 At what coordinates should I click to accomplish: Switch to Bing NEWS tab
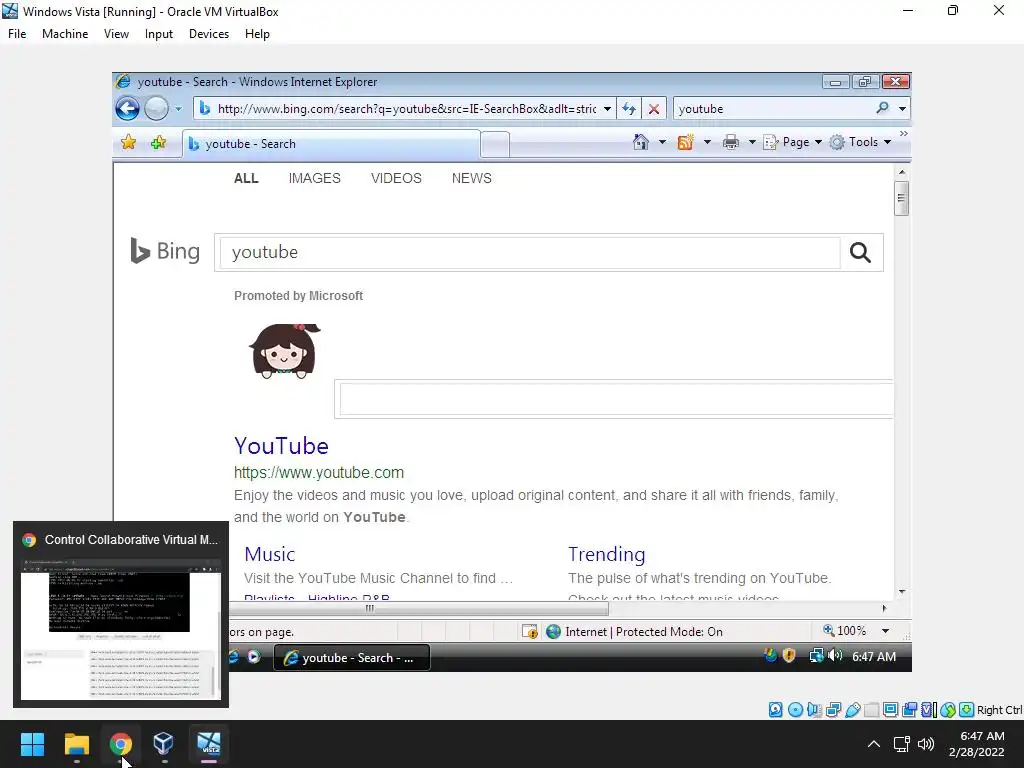(x=472, y=178)
